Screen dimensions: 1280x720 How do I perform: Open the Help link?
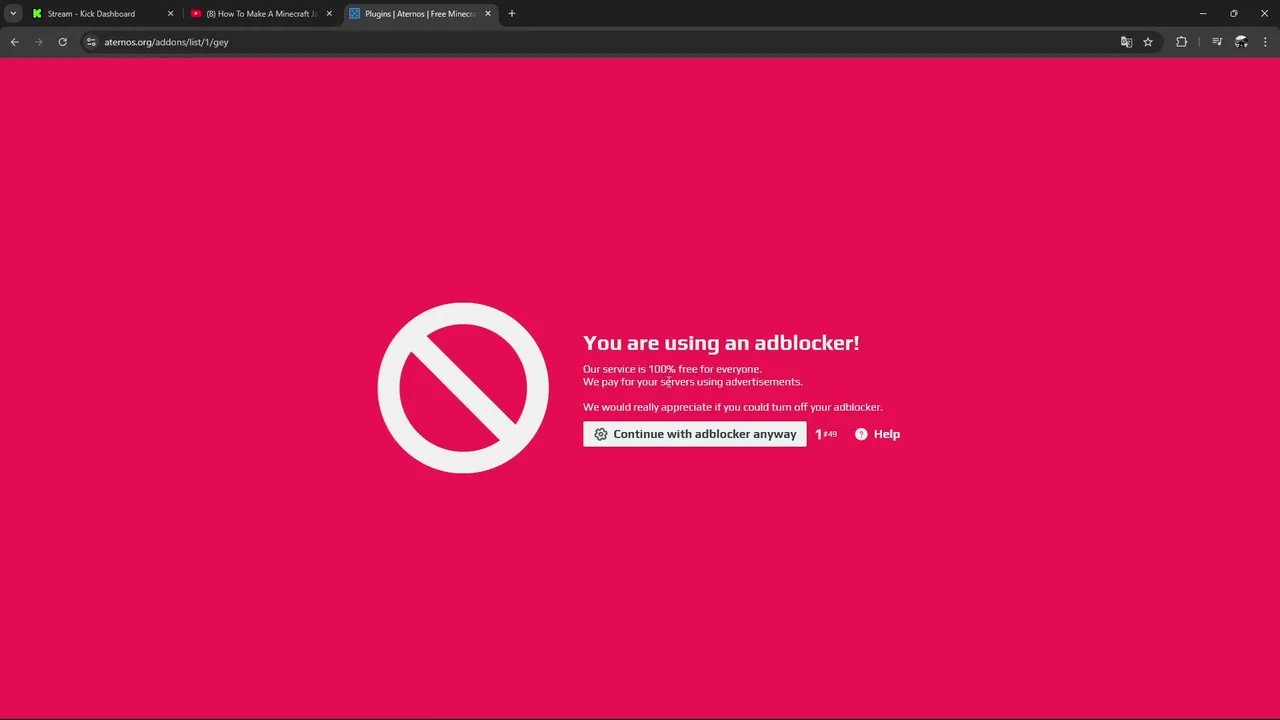tap(886, 434)
